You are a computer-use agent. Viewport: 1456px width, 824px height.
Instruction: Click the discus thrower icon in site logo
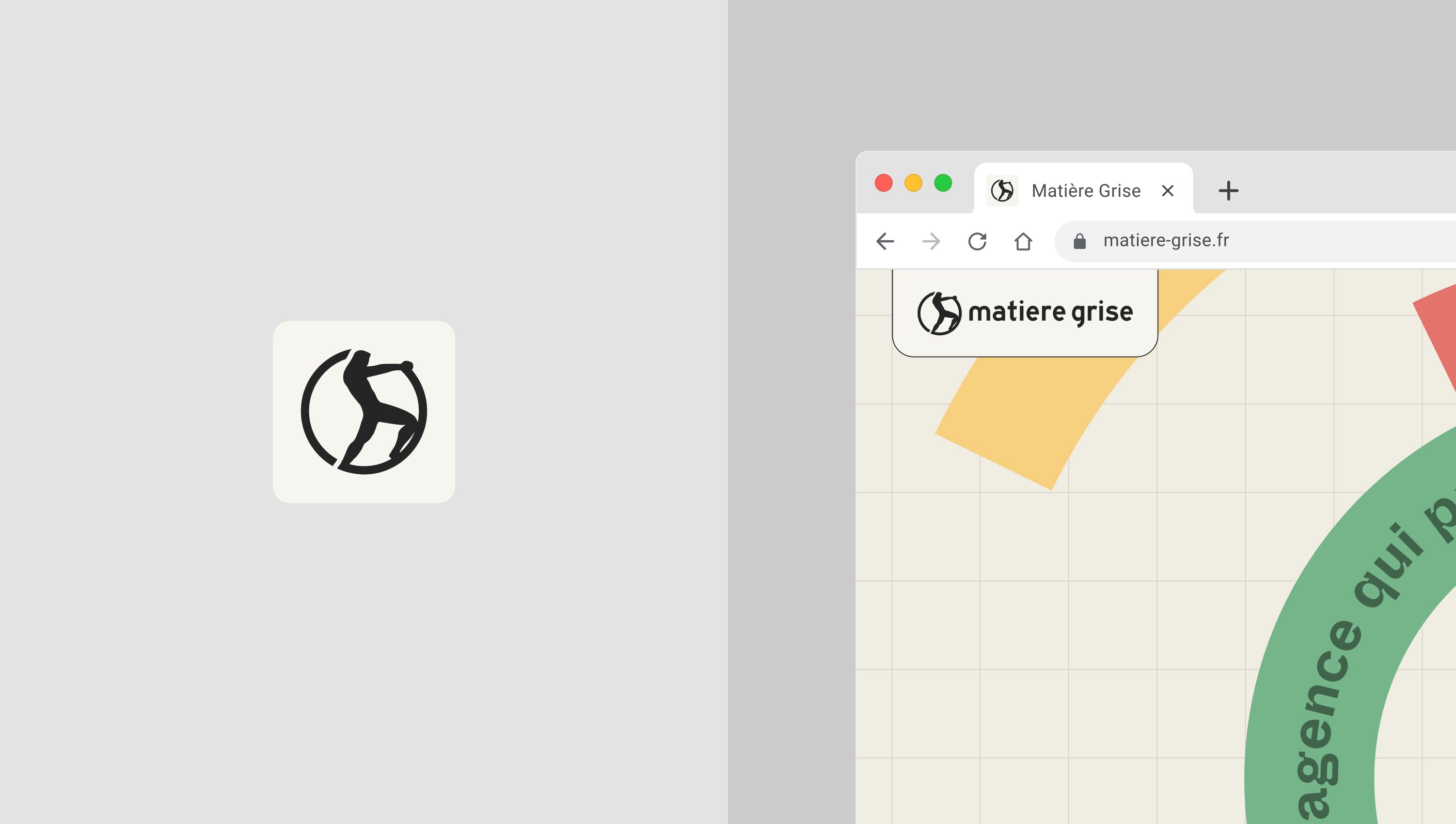[x=939, y=313]
